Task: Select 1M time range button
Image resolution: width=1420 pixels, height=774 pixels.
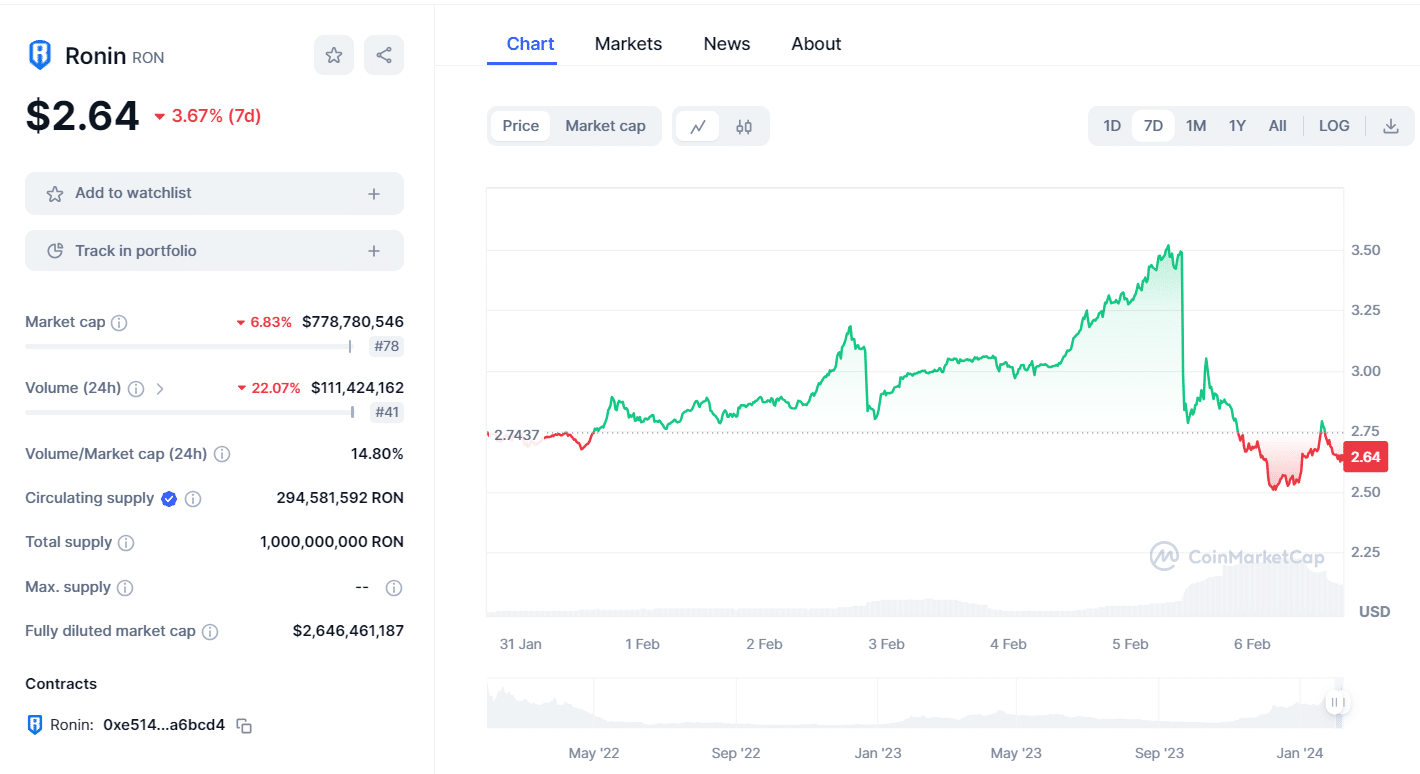Action: pos(1196,126)
